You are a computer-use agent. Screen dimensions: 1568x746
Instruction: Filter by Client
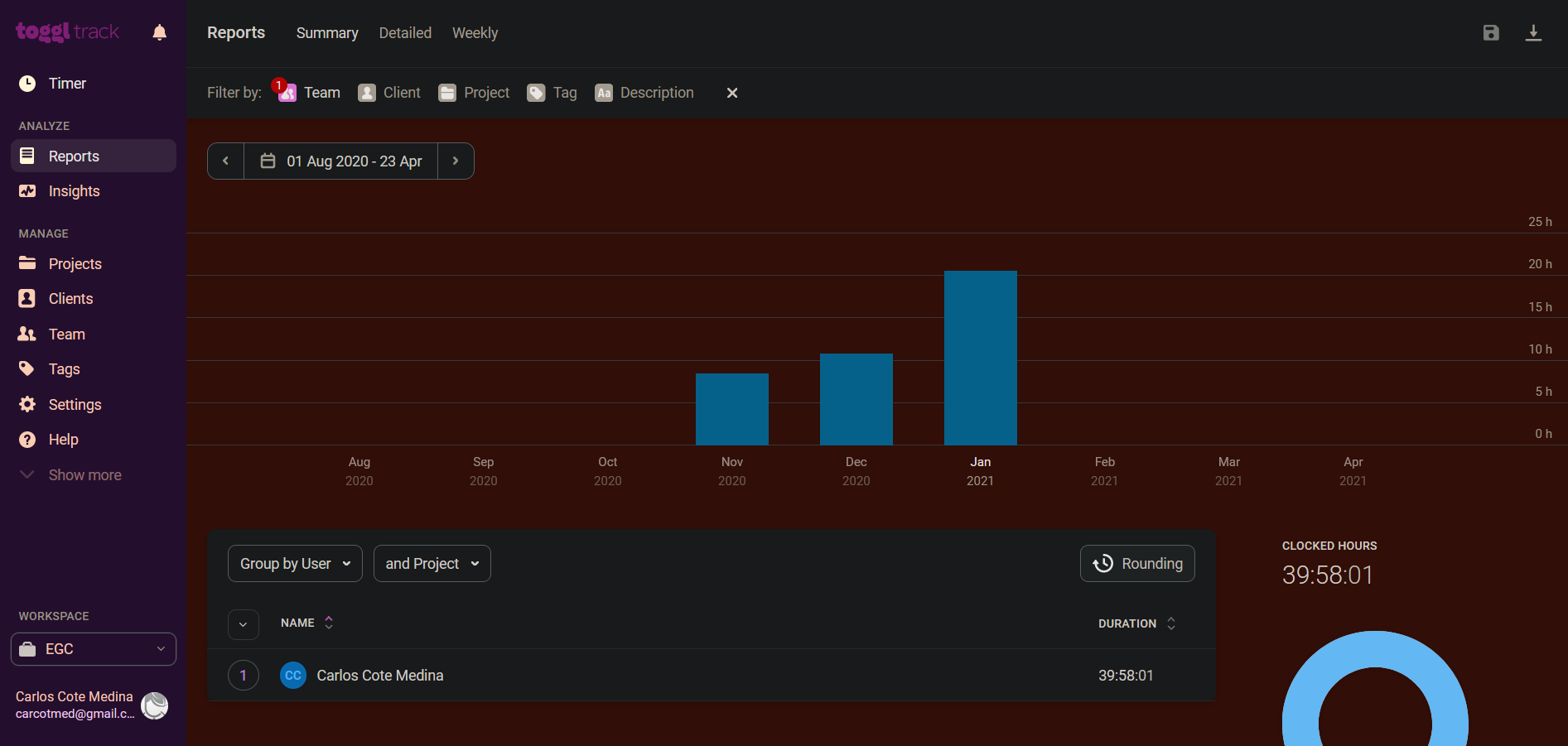(x=389, y=93)
